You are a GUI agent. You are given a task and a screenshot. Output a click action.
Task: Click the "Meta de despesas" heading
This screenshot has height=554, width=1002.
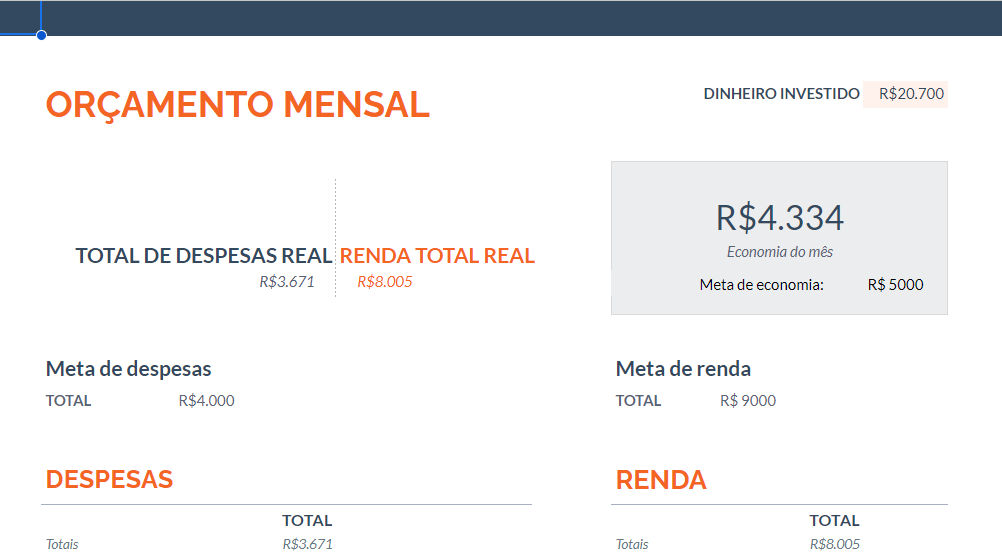[x=129, y=369]
